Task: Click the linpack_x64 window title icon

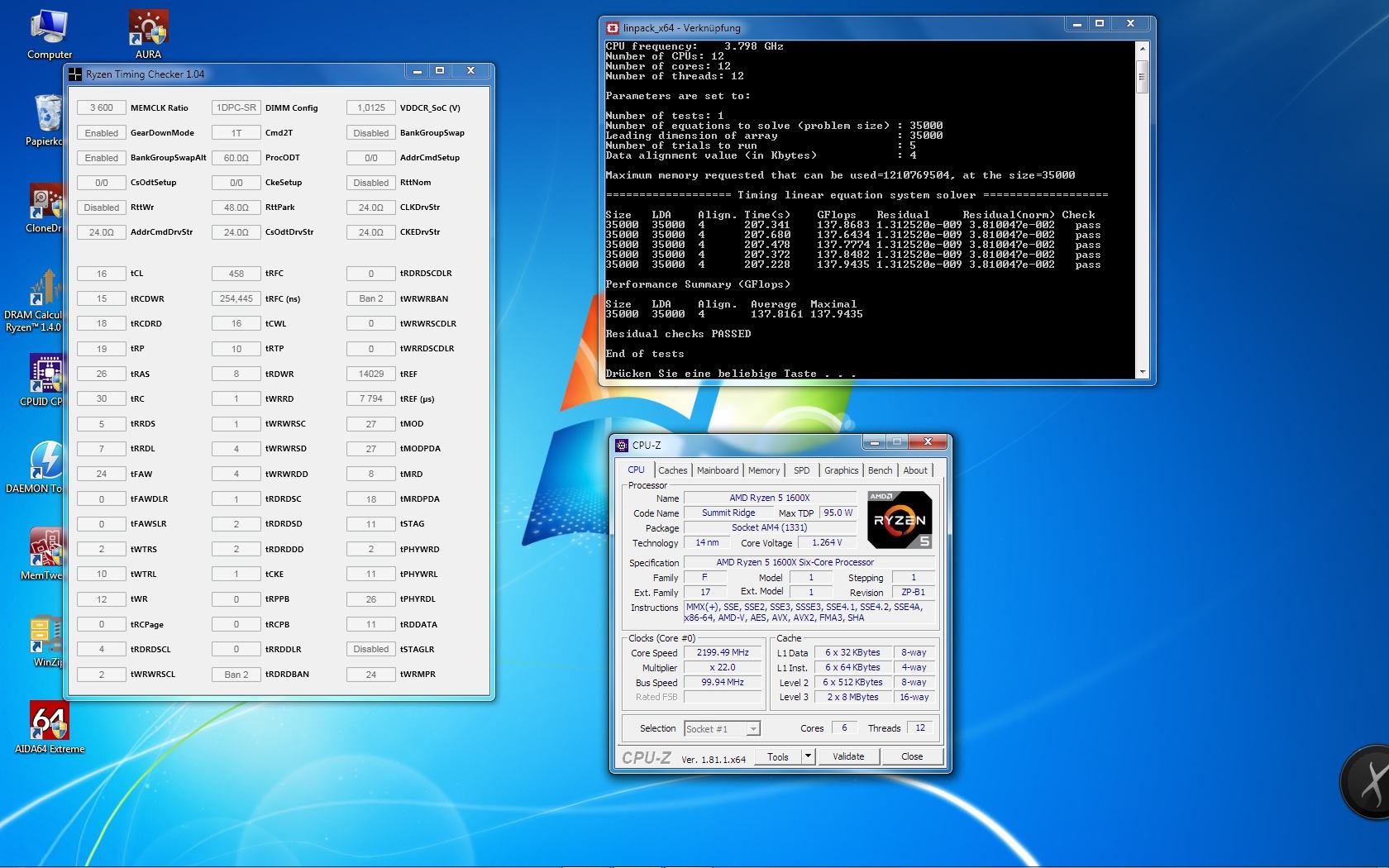Action: pos(613,27)
